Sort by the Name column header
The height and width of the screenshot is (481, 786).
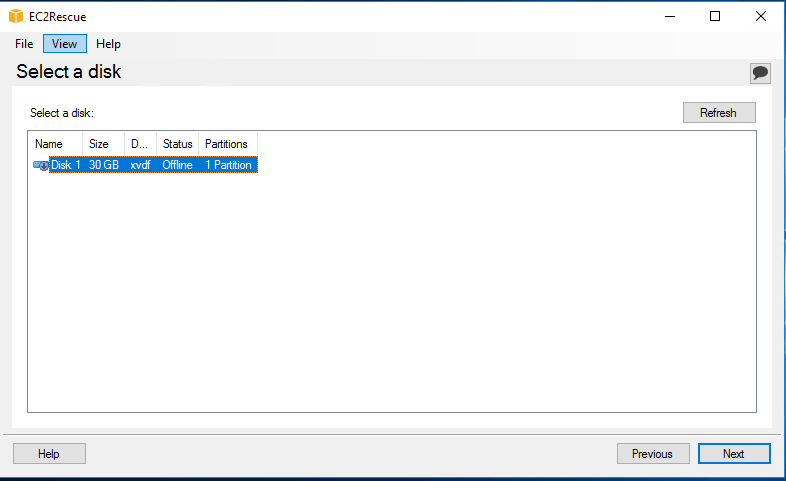click(55, 144)
